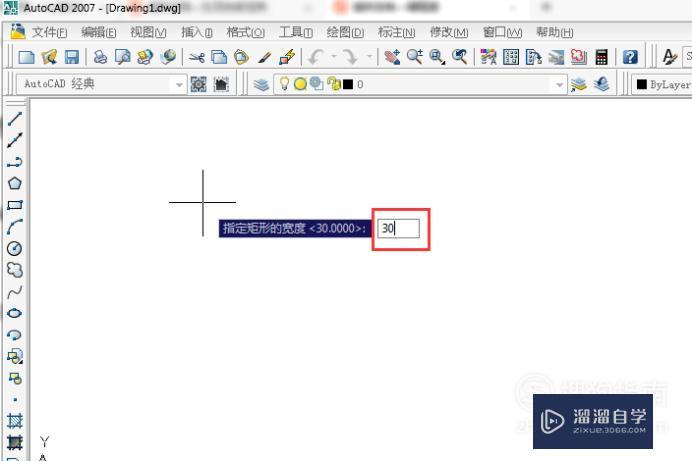This screenshot has width=692, height=461.
Task: Create a new drawing with the New icon
Action: (x=26, y=57)
